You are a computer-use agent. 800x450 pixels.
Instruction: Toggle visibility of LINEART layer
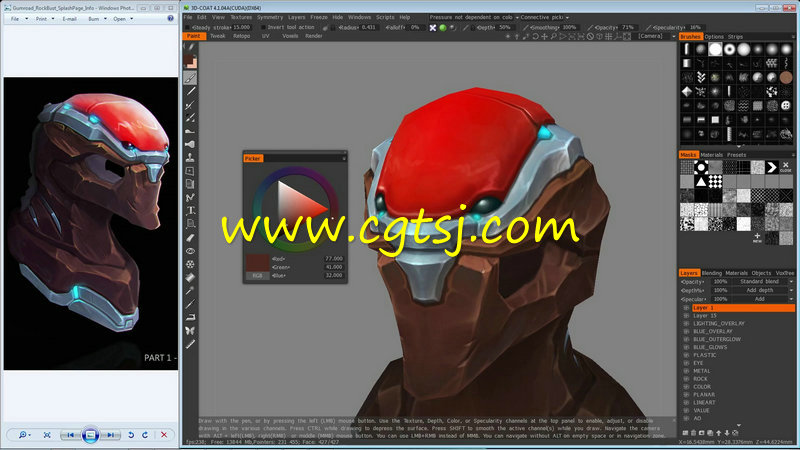(x=686, y=403)
